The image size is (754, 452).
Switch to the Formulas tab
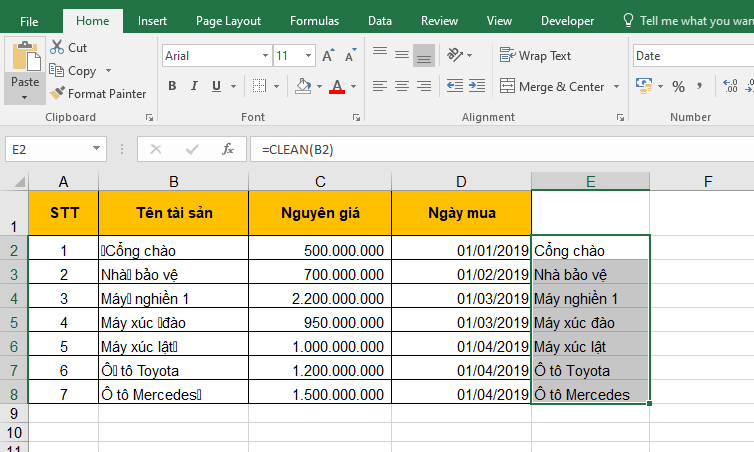point(314,20)
